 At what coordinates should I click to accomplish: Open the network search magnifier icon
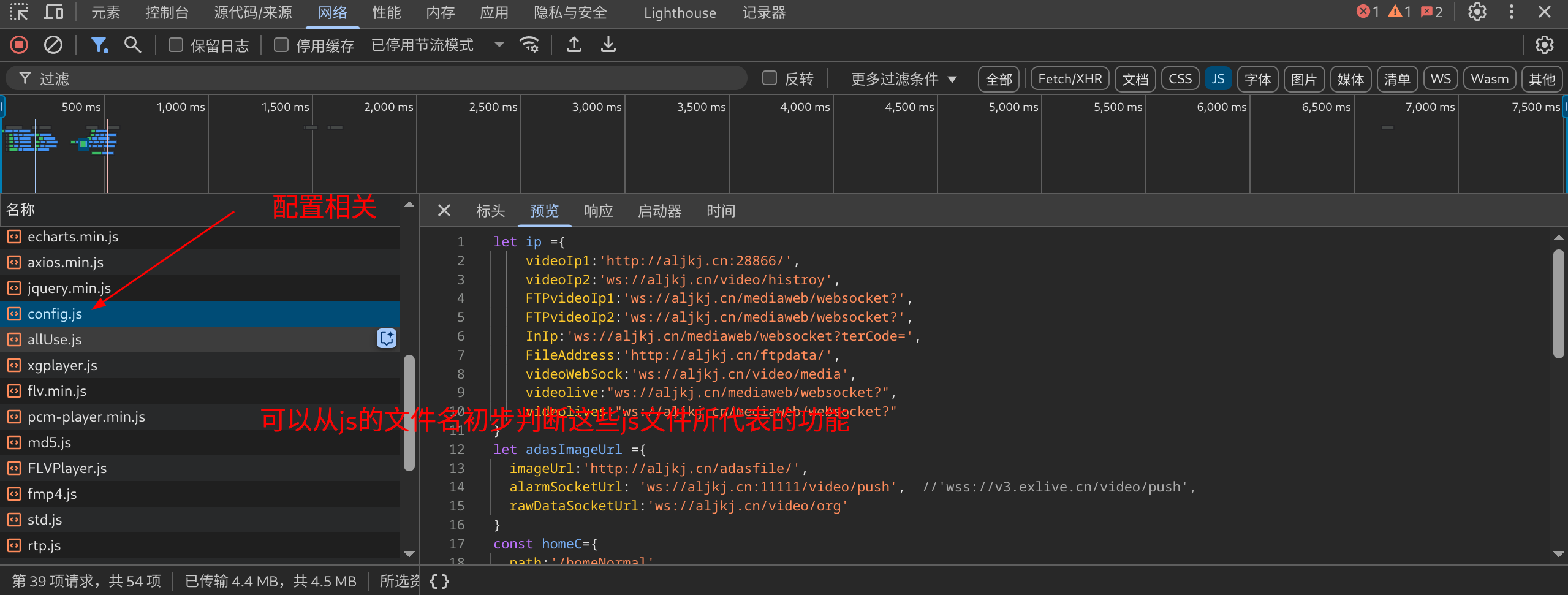(132, 45)
